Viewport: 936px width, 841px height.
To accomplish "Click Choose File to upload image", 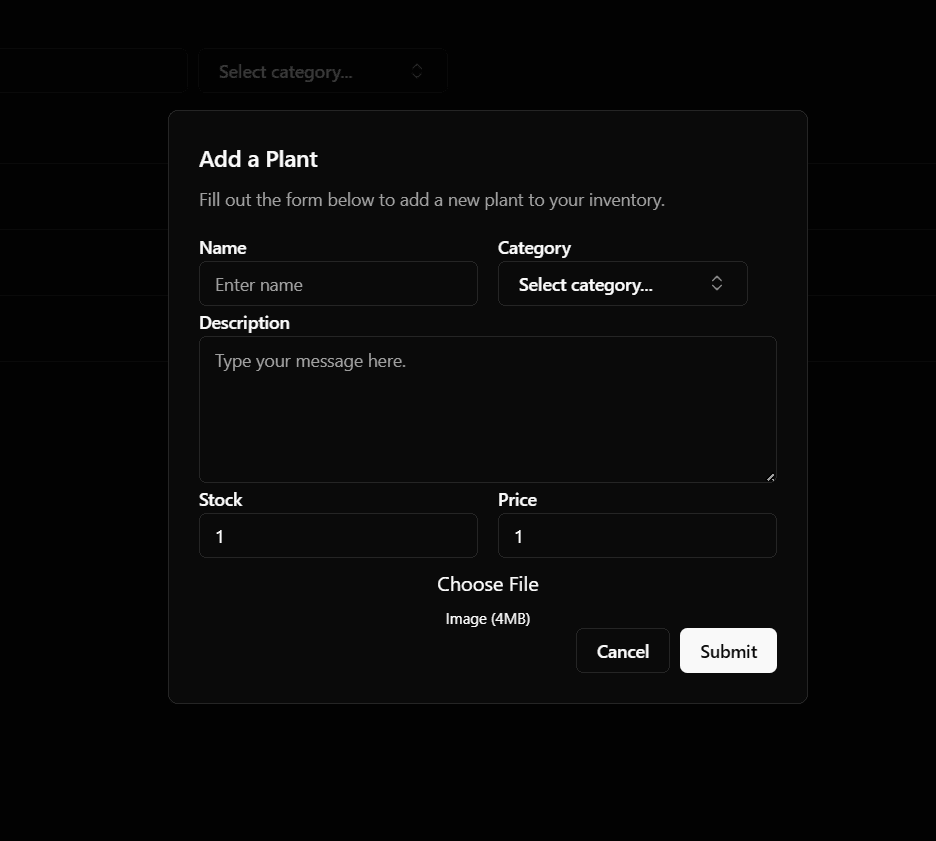I will 487,584.
